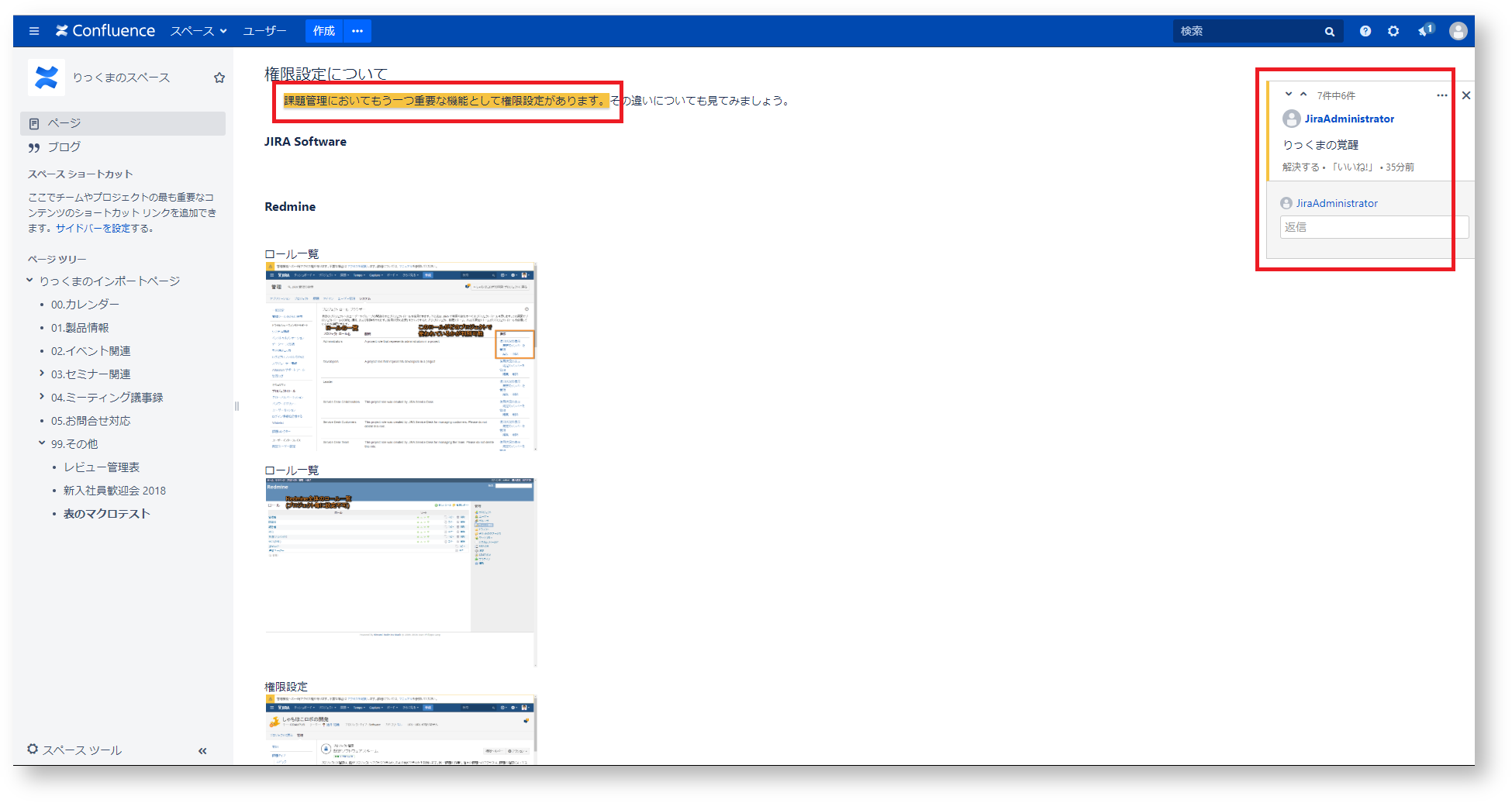Open the 02.イベント関連 page
Image resolution: width=1512 pixels, height=803 pixels.
click(x=91, y=350)
